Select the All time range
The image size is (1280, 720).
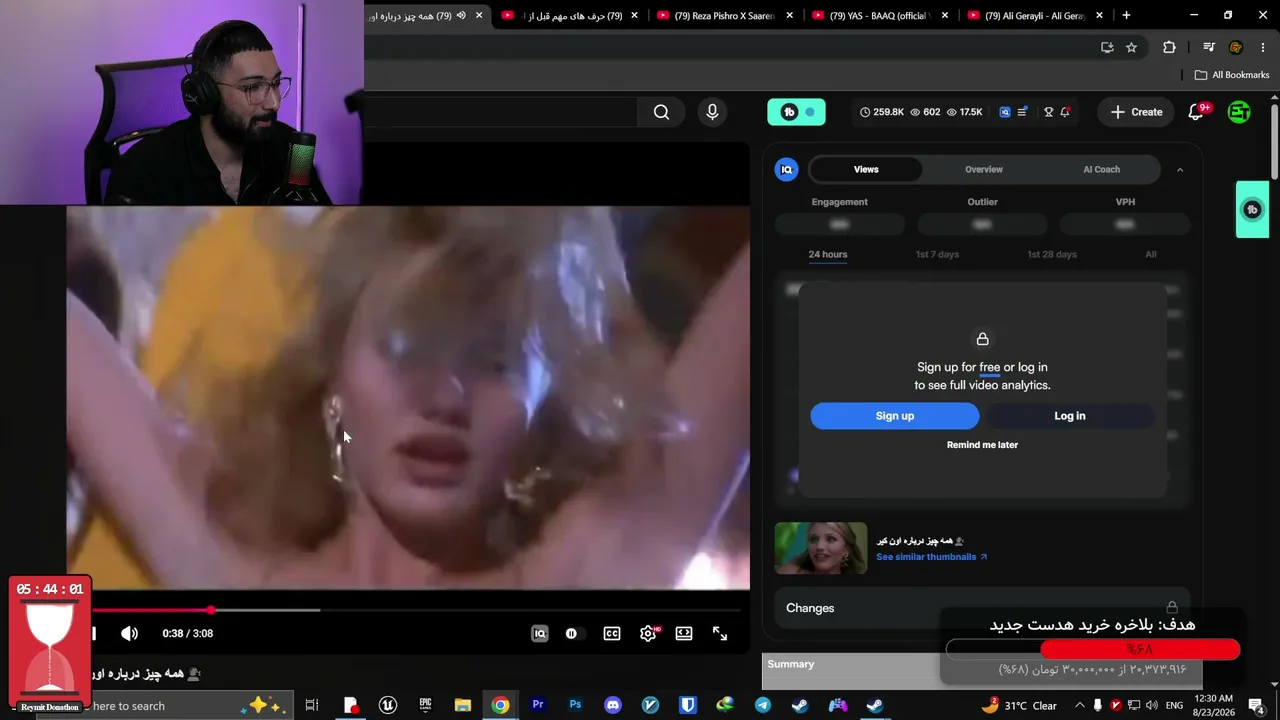pyautogui.click(x=1151, y=254)
